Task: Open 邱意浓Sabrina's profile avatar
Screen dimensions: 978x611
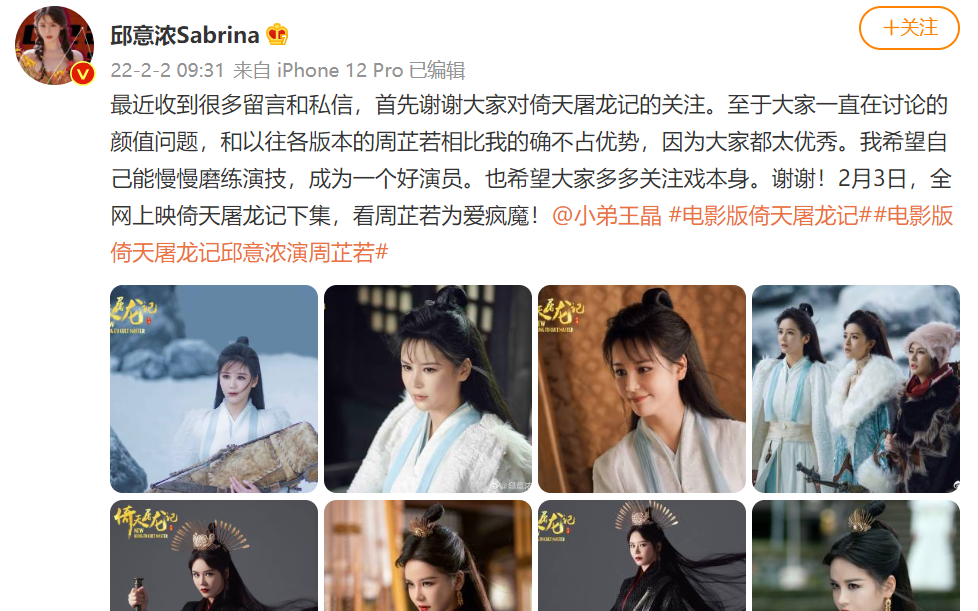Action: click(54, 46)
